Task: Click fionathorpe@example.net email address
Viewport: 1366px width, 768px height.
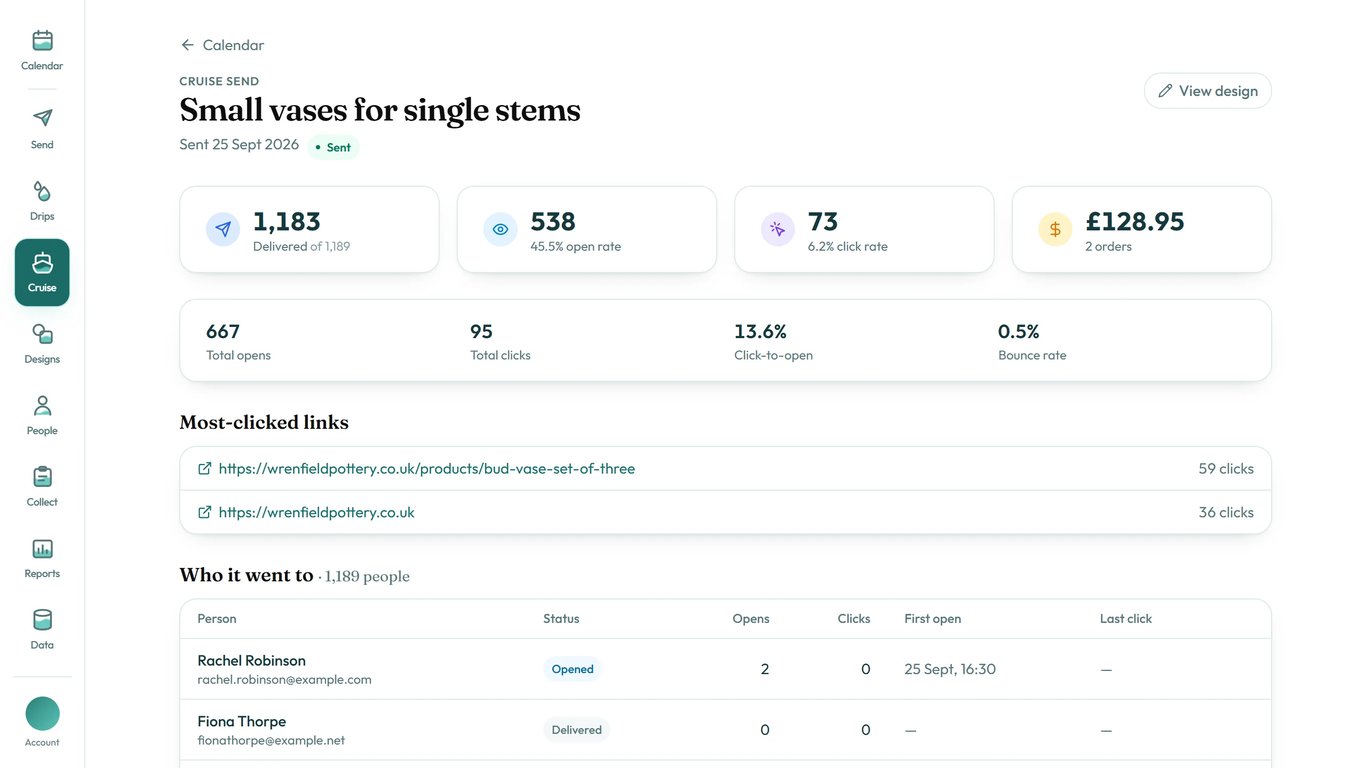Action: point(272,741)
